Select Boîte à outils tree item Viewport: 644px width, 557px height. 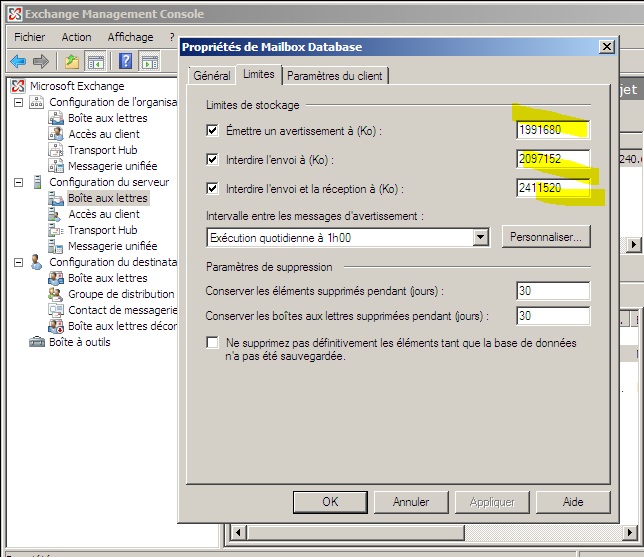[x=80, y=342]
